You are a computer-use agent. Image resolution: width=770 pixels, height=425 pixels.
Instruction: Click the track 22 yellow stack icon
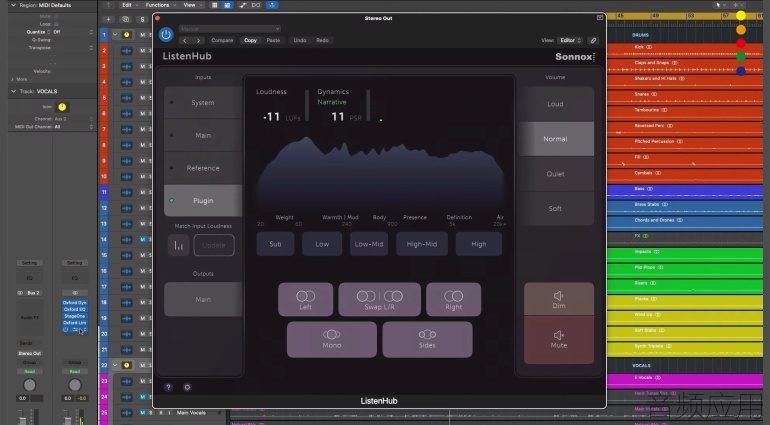pyautogui.click(x=127, y=365)
